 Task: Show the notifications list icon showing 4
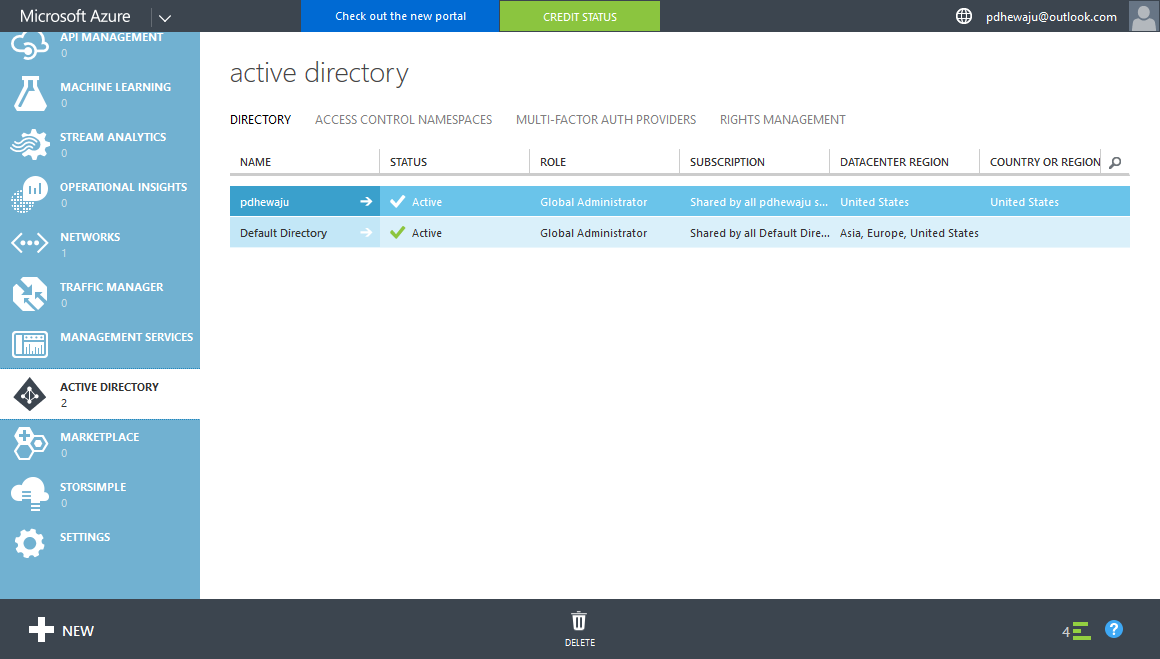[1076, 631]
